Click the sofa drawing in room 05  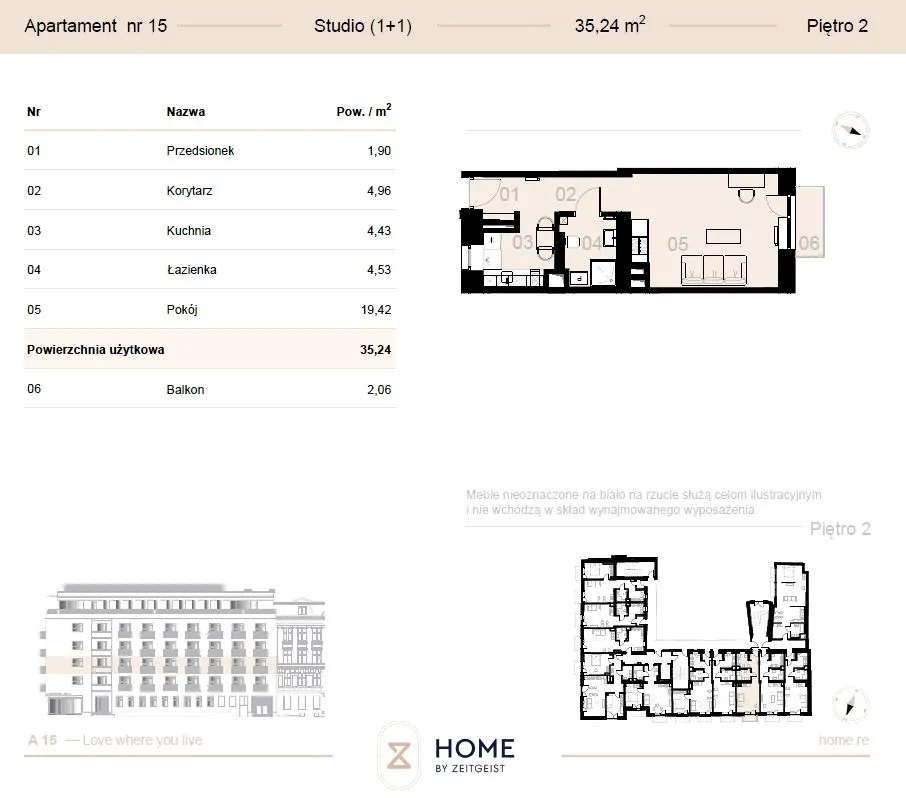714,270
